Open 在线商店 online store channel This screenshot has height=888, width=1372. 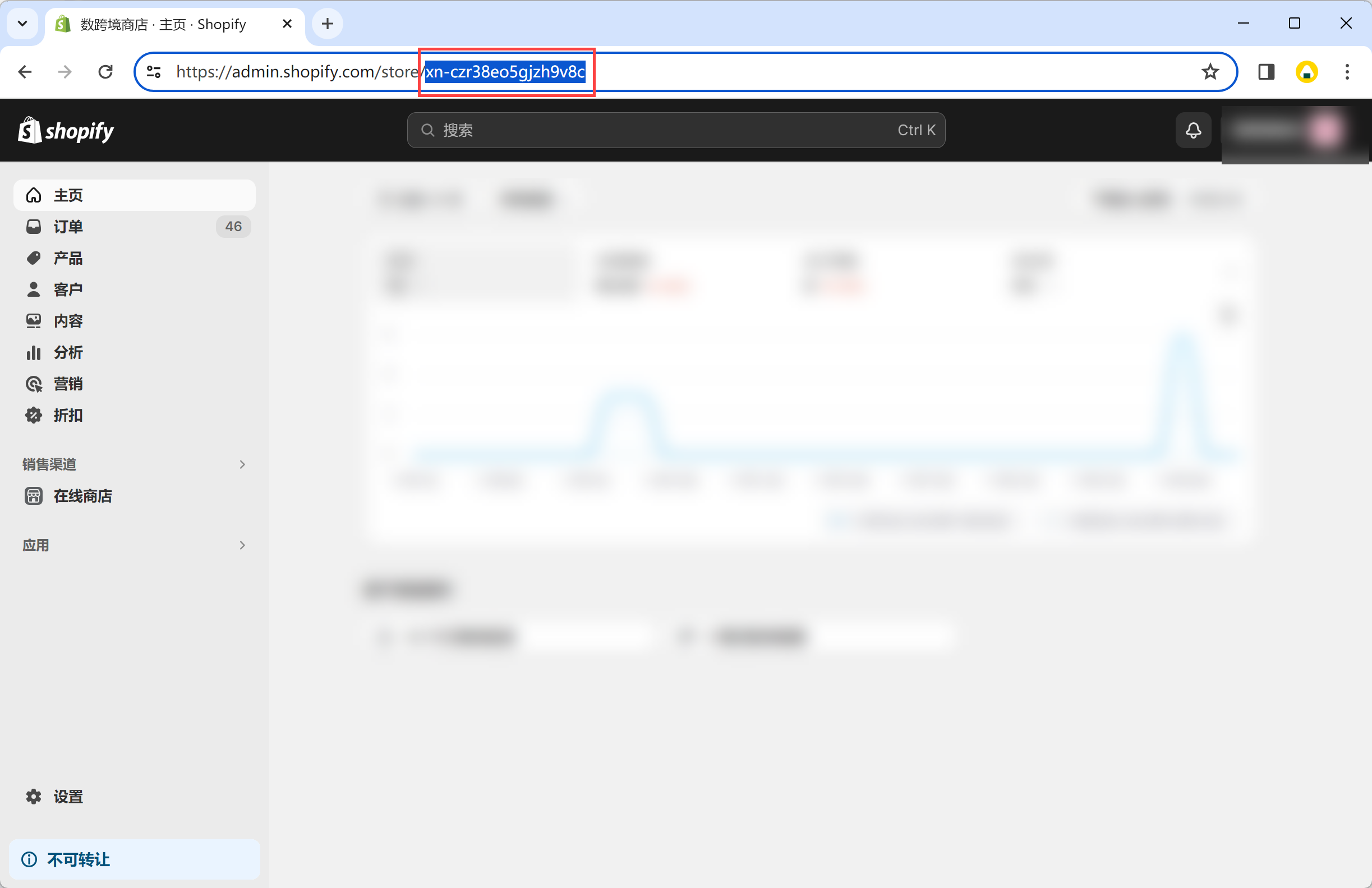click(82, 496)
